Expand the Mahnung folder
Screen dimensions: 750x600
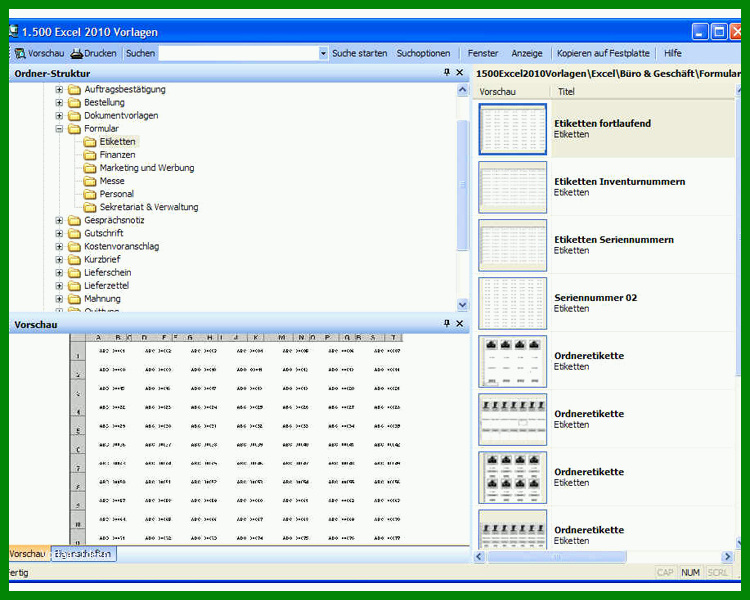click(x=59, y=299)
